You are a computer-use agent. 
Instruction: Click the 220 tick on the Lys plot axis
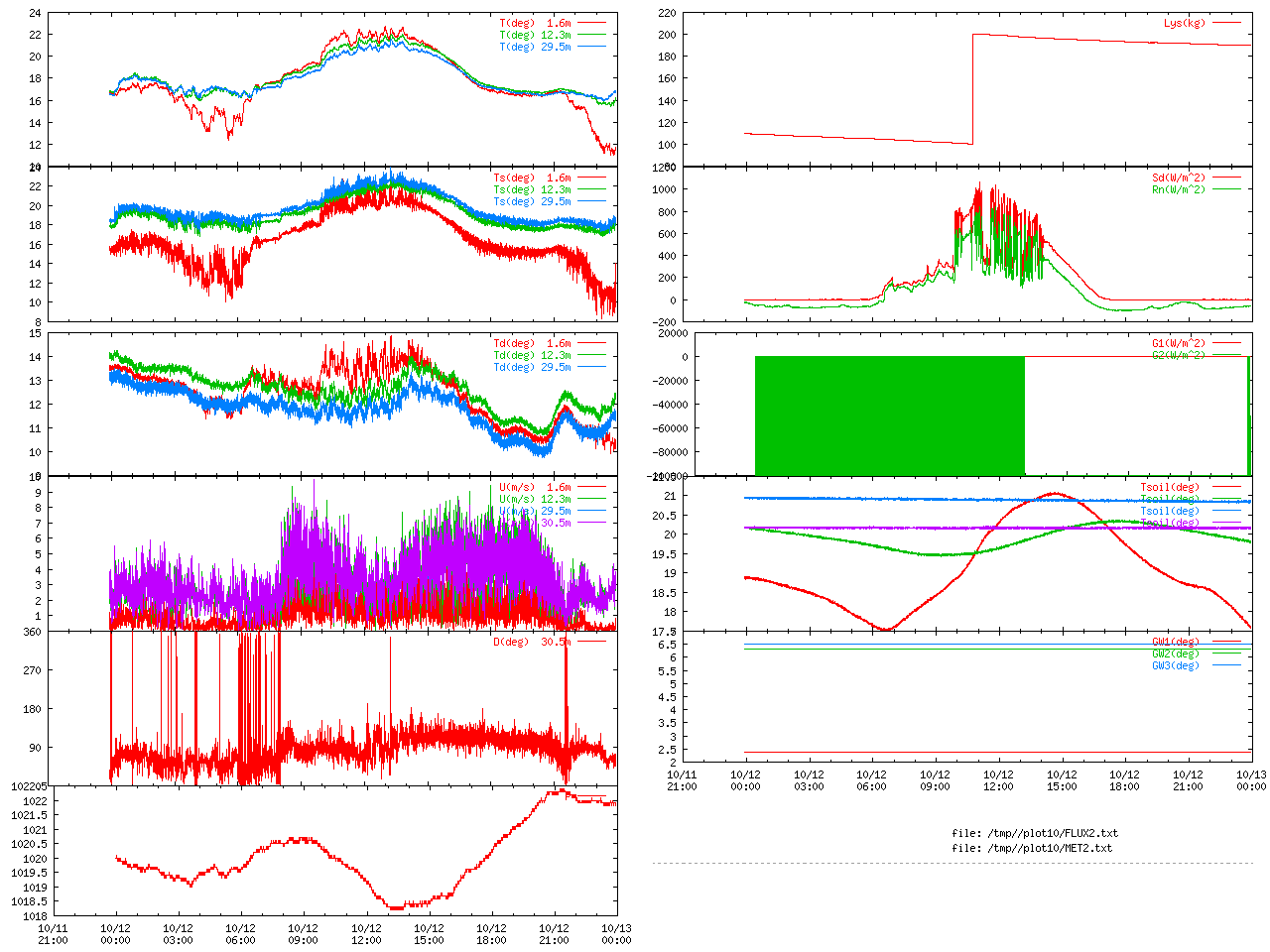(666, 13)
